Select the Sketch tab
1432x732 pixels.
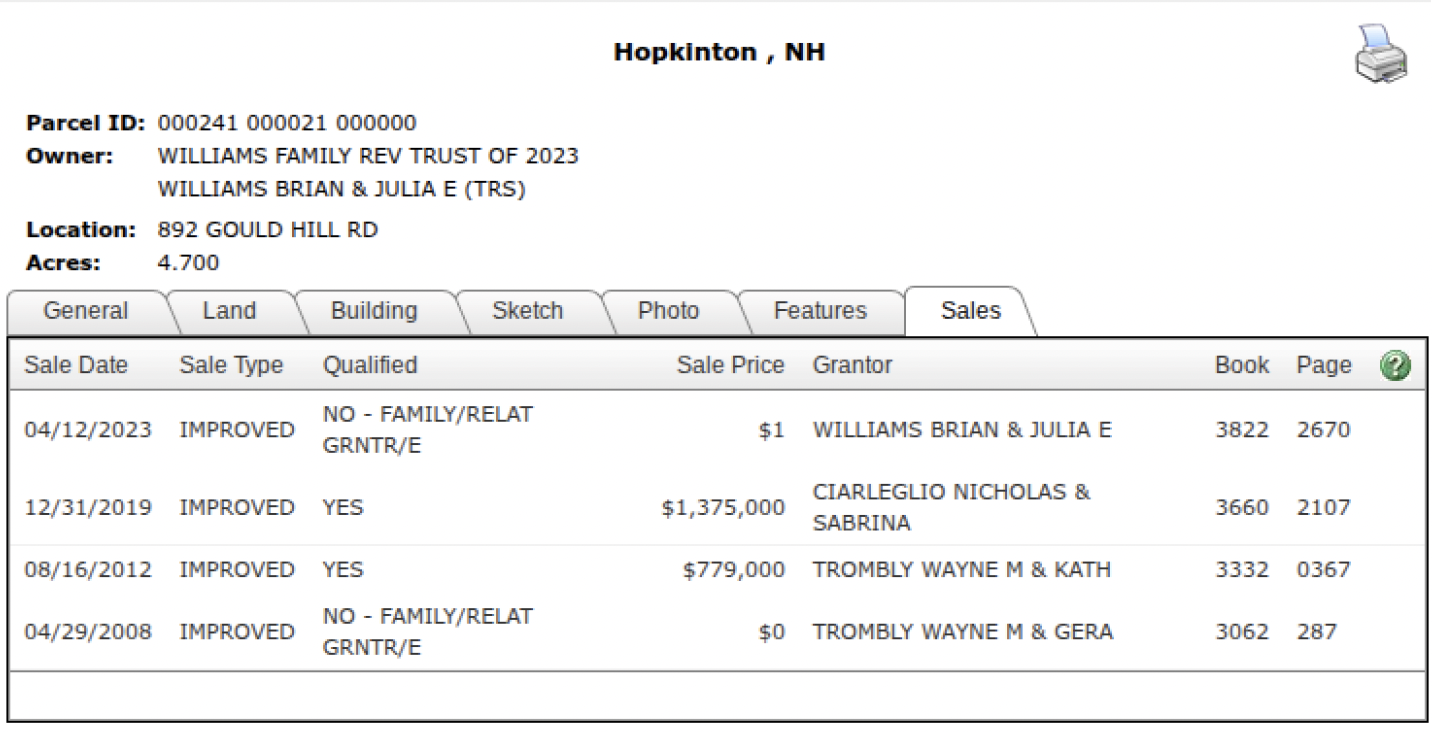[527, 311]
